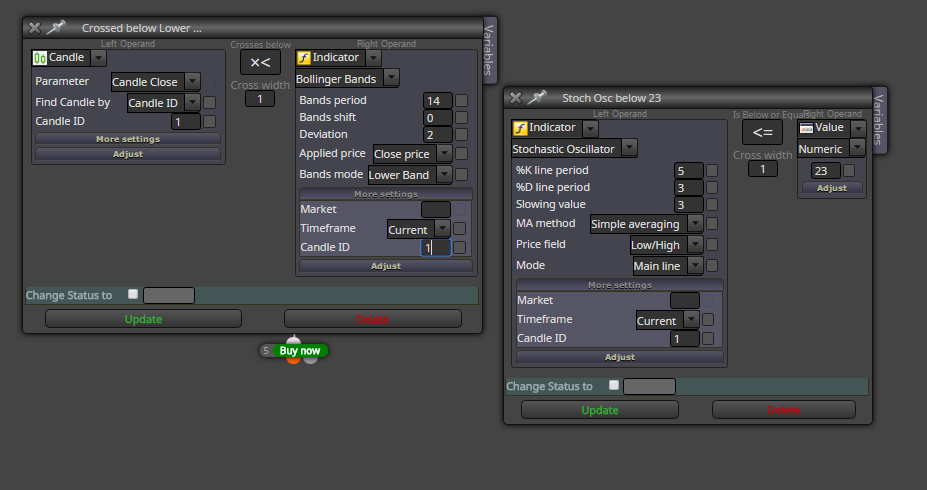Click Update in Crossed below Lower window
Screen dimensions: 927x490
(143, 319)
